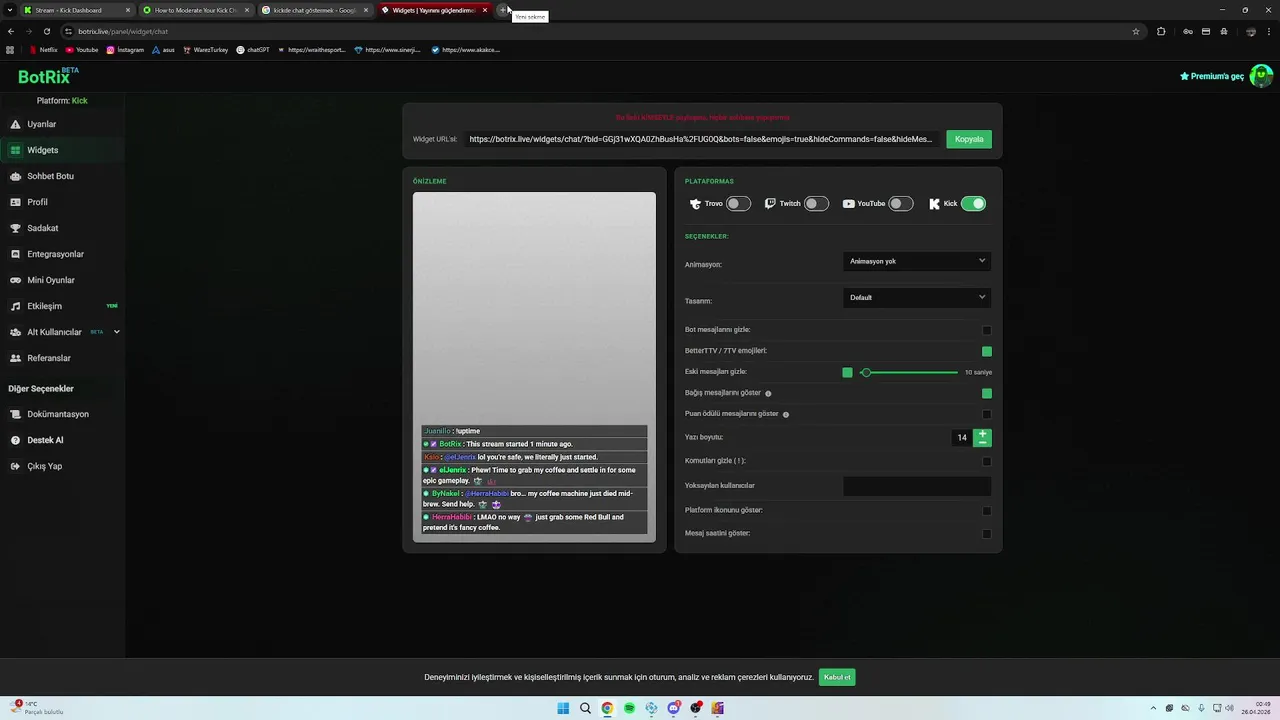Uncheck the BetterTTV / 7TV emojileri checkbox

[987, 351]
